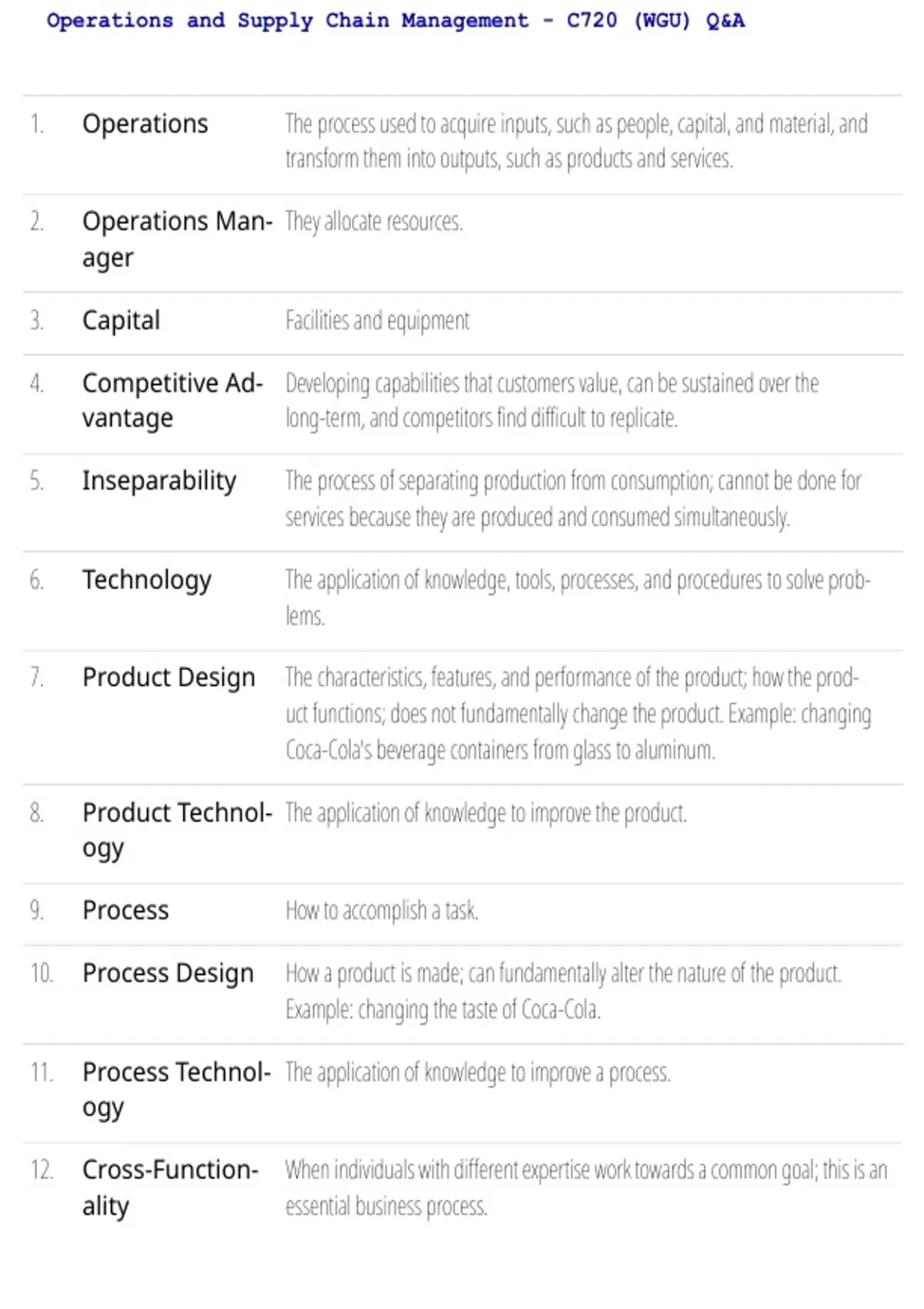Click the 'Operations Manager' term
The image size is (924, 1309).
[177, 239]
